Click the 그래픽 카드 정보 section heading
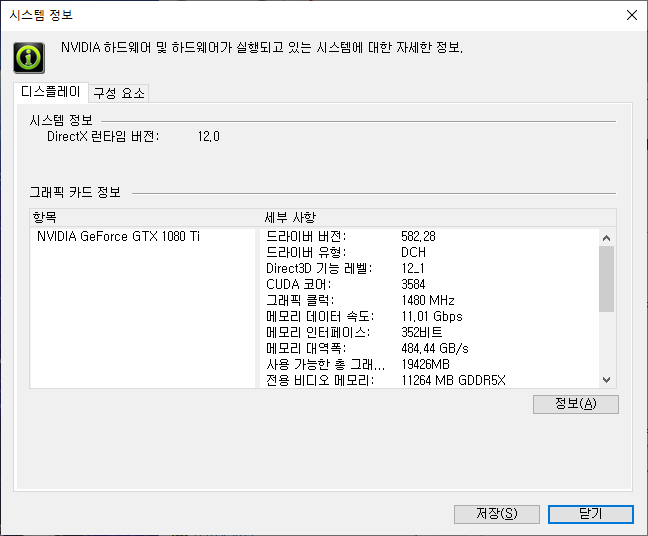648x536 pixels. click(x=75, y=192)
